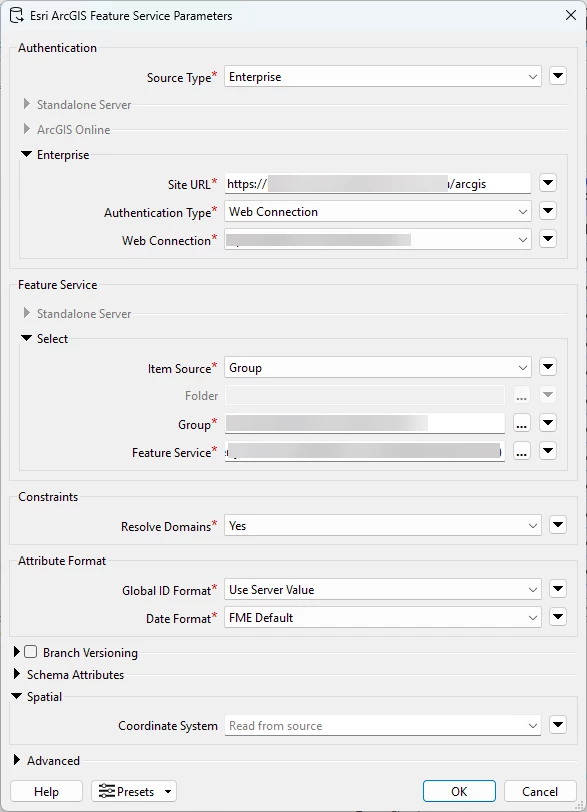Collapse the Spatial section
This screenshot has width=587, height=812.
(17, 697)
